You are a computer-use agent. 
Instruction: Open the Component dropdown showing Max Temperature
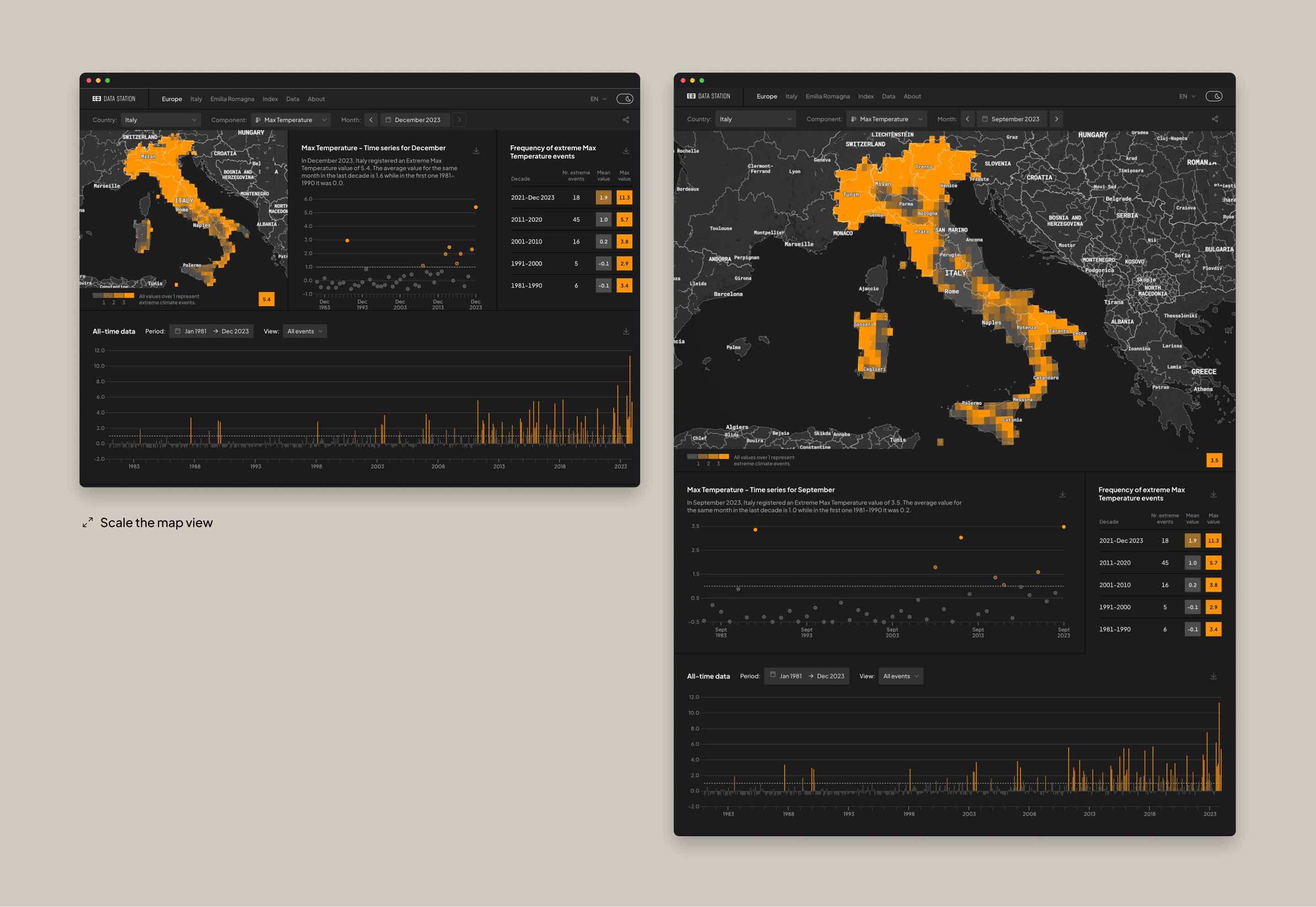pyautogui.click(x=291, y=119)
